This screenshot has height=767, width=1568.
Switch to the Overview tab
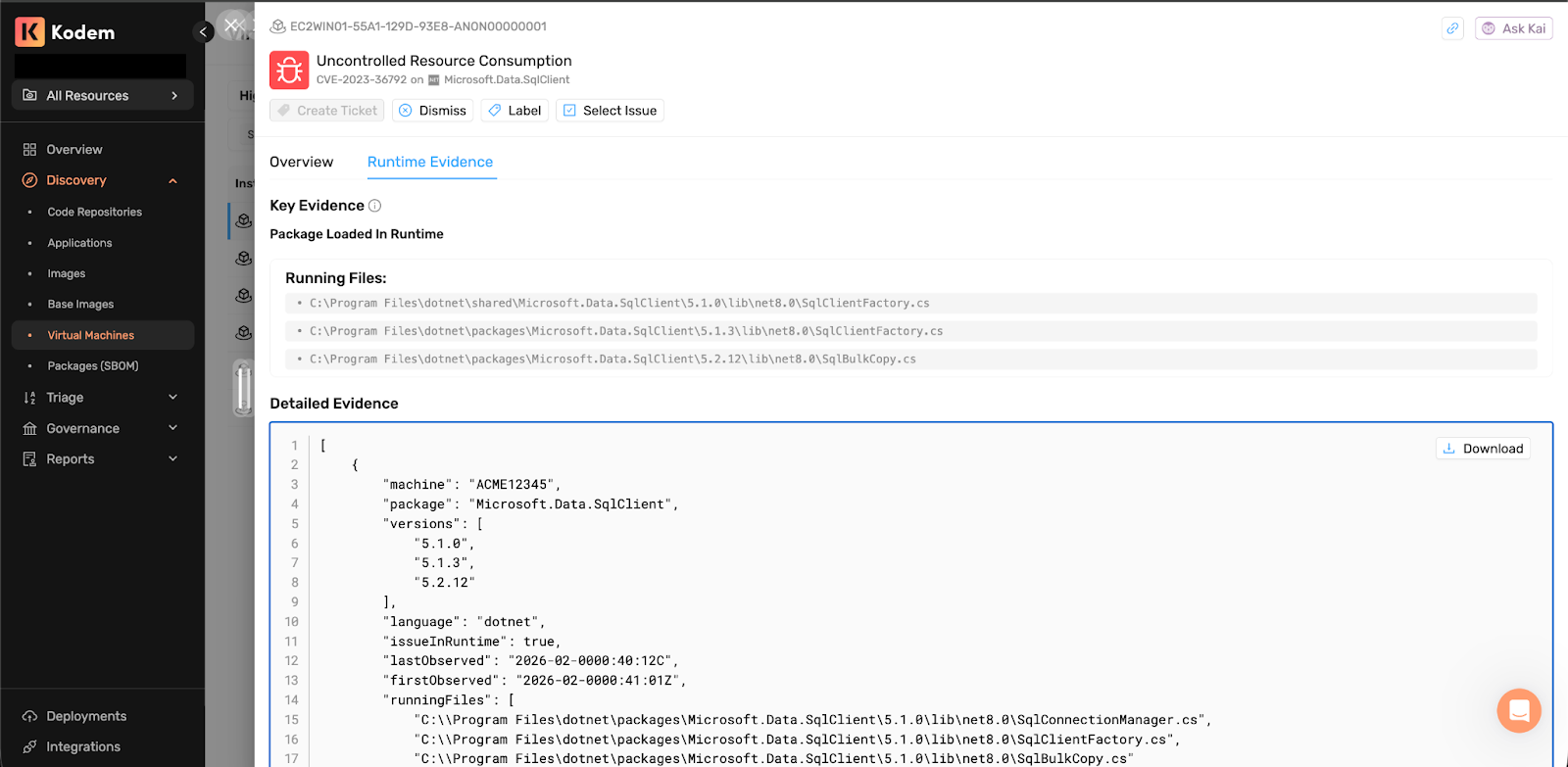click(x=301, y=163)
